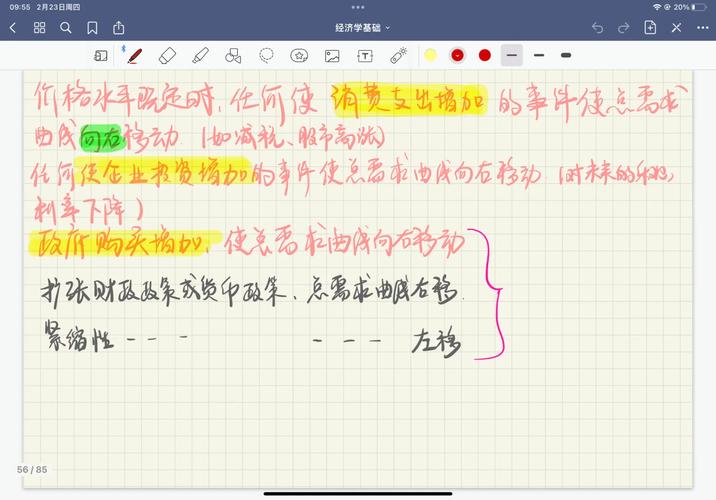Bookmark the current page
The image size is (716, 500).
[92, 28]
